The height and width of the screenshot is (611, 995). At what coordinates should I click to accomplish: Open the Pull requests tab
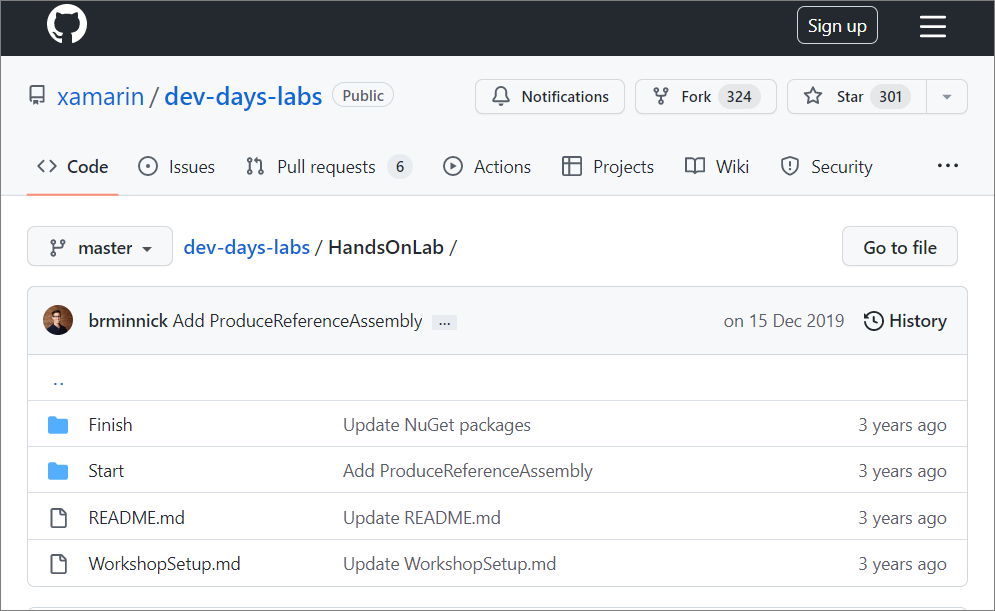(x=328, y=167)
